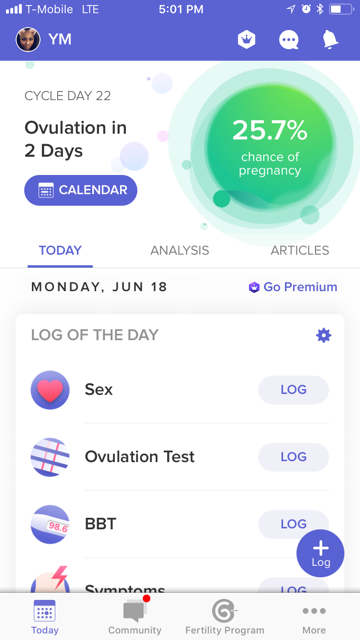The image size is (360, 640).
Task: Open the CALENDAR button
Action: pyautogui.click(x=81, y=190)
